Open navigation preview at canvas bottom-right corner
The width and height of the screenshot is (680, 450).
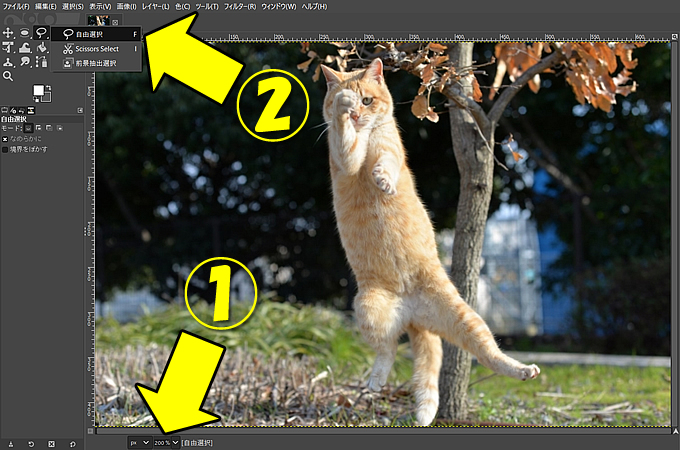click(675, 431)
